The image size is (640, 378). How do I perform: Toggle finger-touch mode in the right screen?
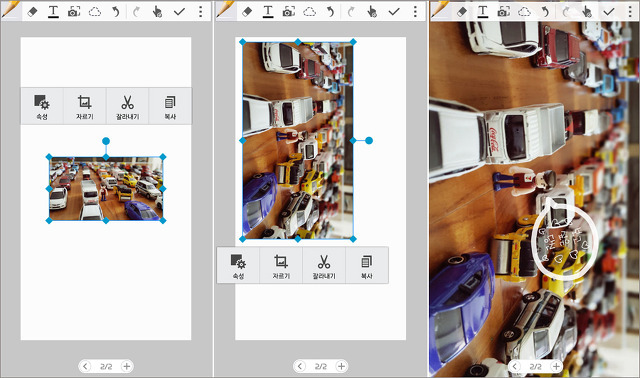587,12
